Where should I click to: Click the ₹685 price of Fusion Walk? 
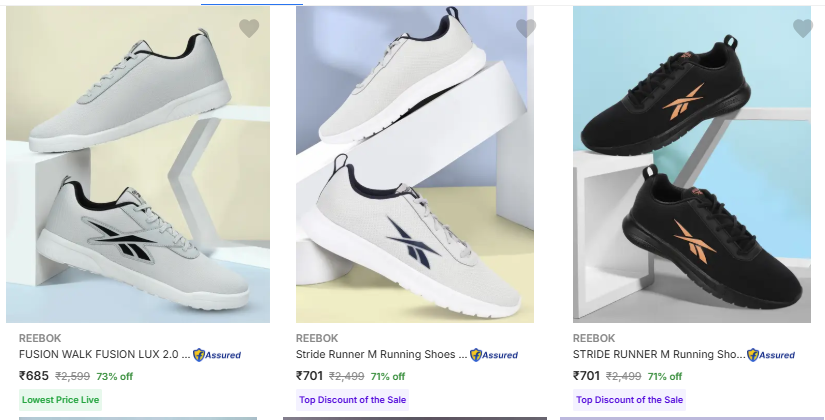click(x=34, y=376)
